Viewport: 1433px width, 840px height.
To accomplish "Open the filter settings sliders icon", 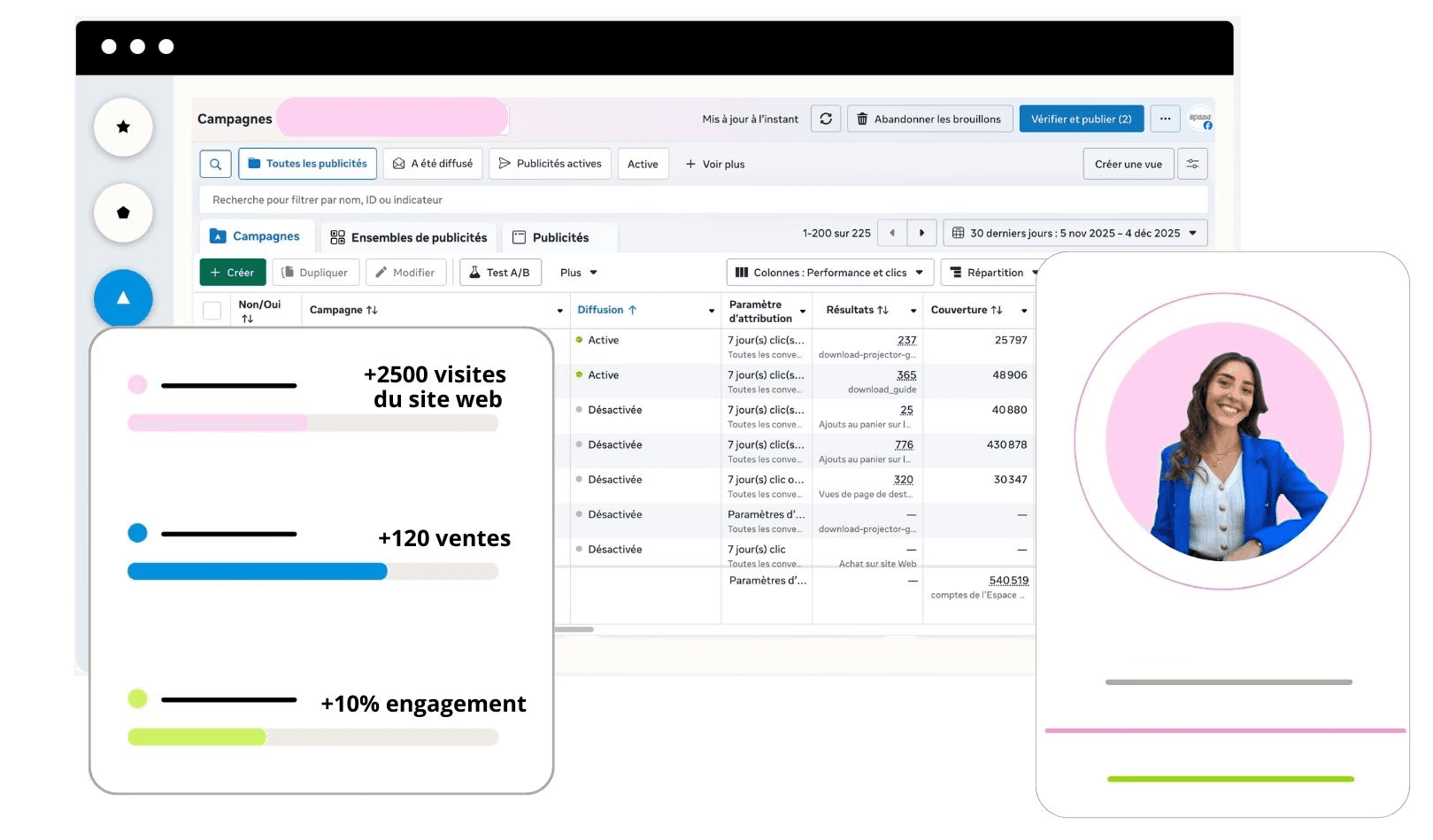I will click(x=1192, y=164).
